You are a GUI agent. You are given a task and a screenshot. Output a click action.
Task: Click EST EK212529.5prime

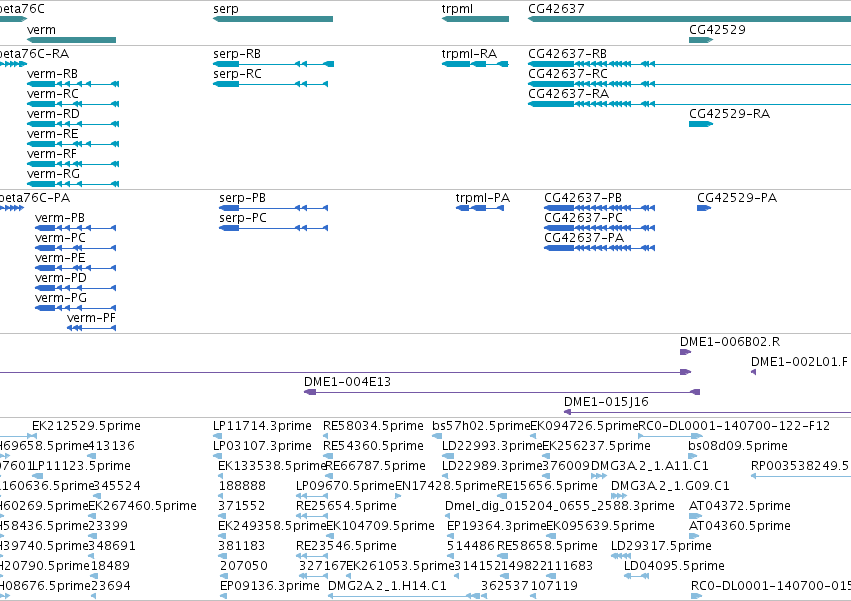tap(86, 426)
